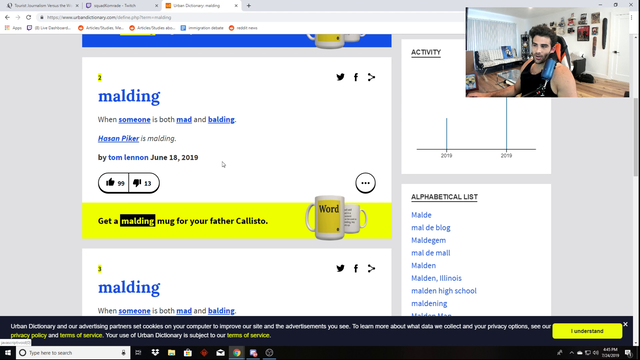Screen dimensions: 640x360
Task: Open the Windows Start menu
Action: click(8, 353)
